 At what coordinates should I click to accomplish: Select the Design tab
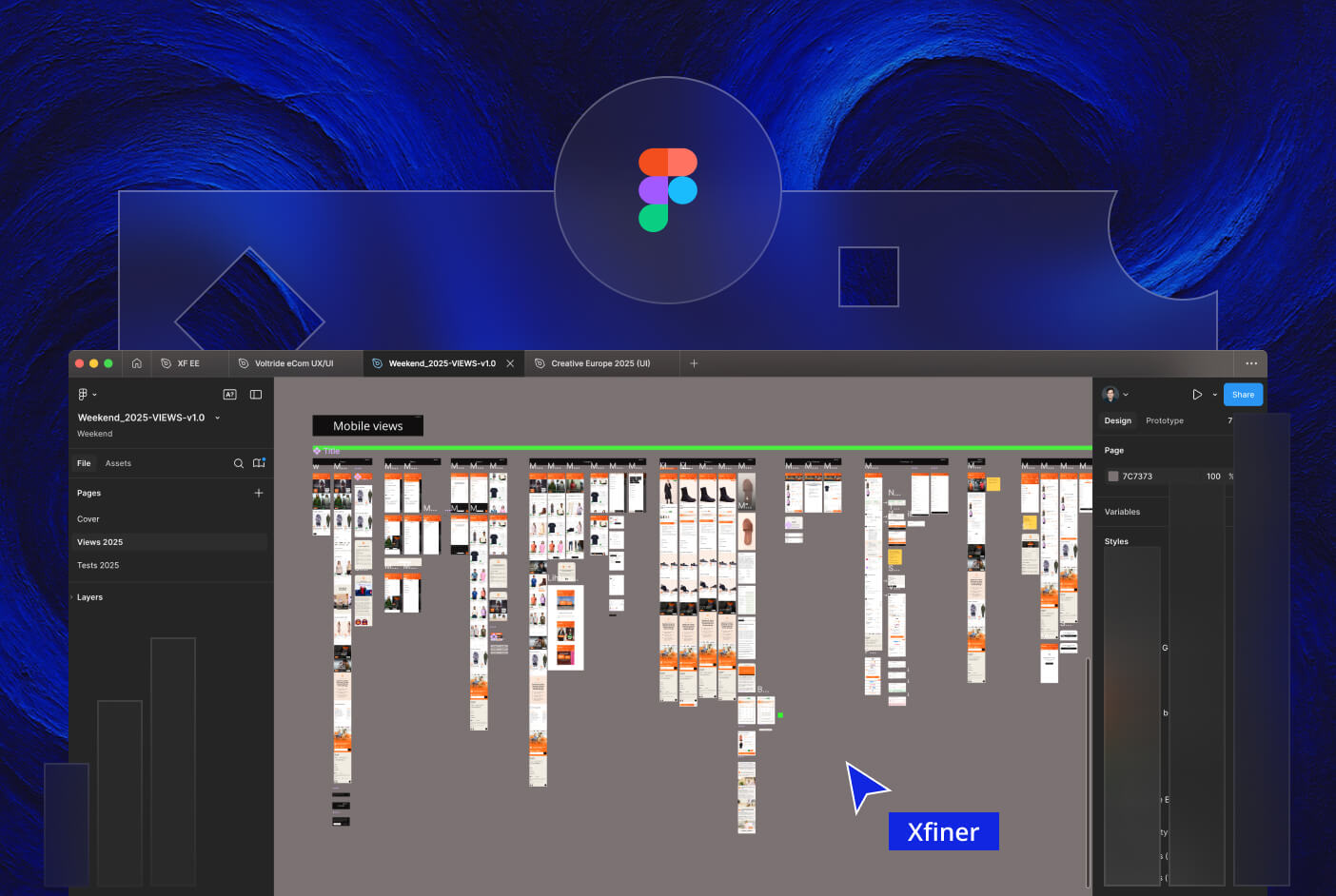tap(1118, 420)
